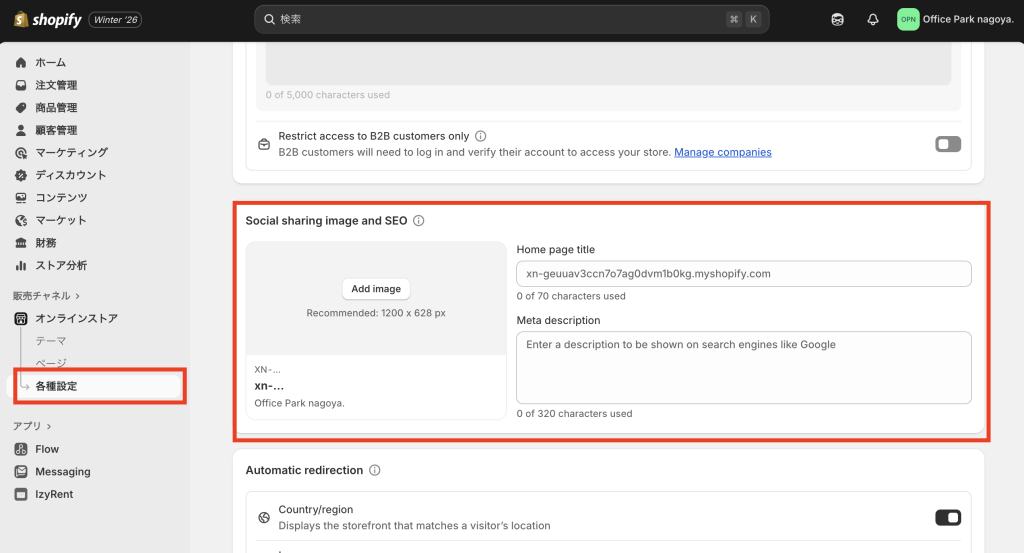Click the info icon beside Social sharing image and SEO
The width and height of the screenshot is (1024, 553).
click(419, 221)
